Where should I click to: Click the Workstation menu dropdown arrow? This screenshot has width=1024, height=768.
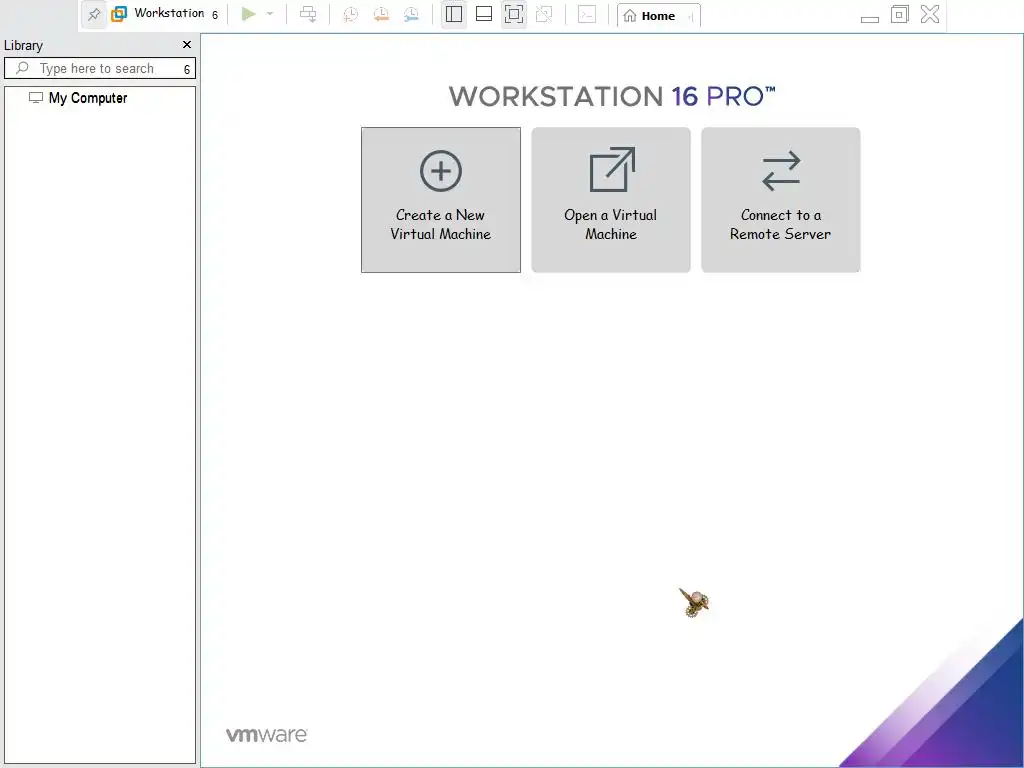click(215, 14)
